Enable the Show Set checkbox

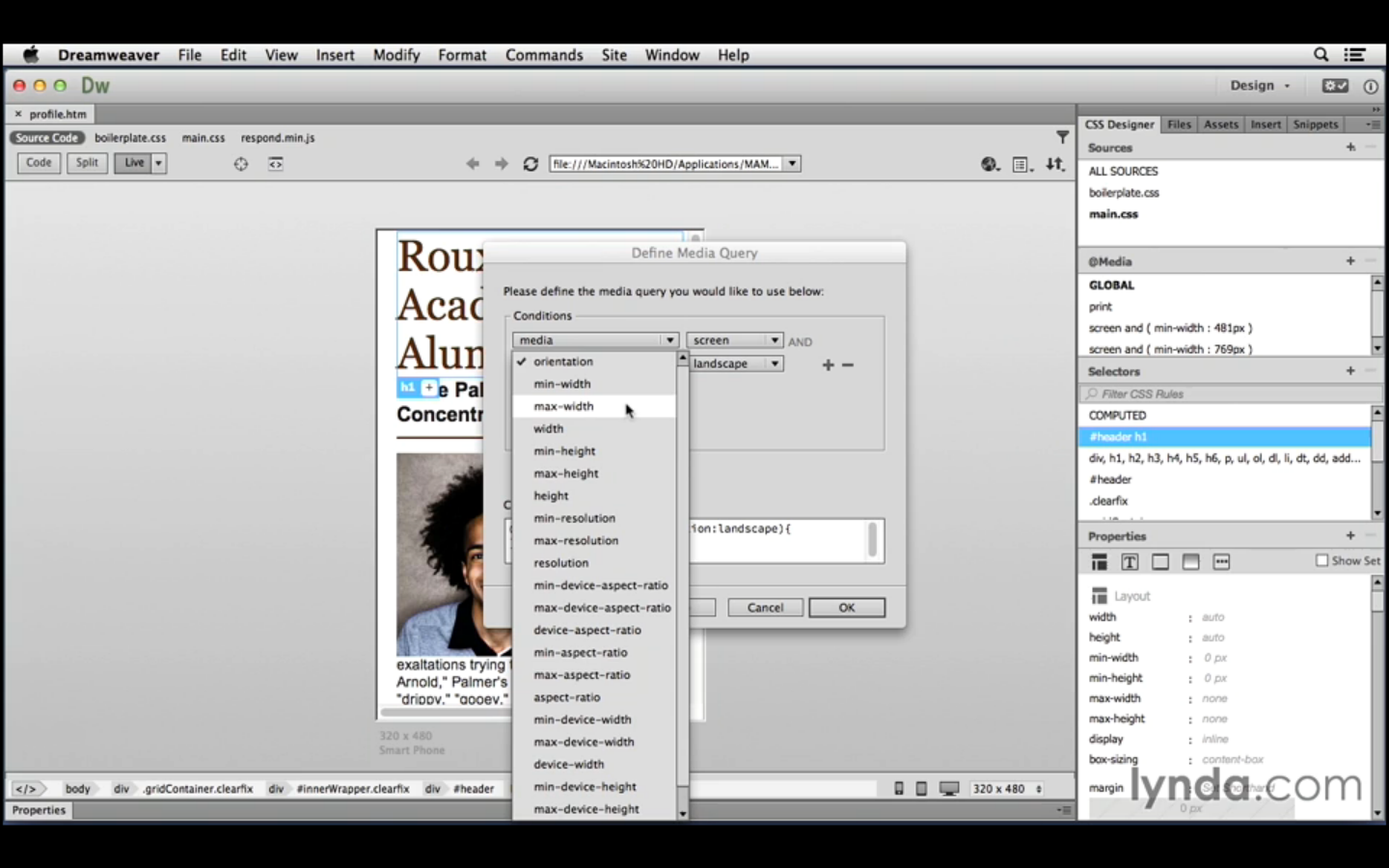[x=1322, y=560]
